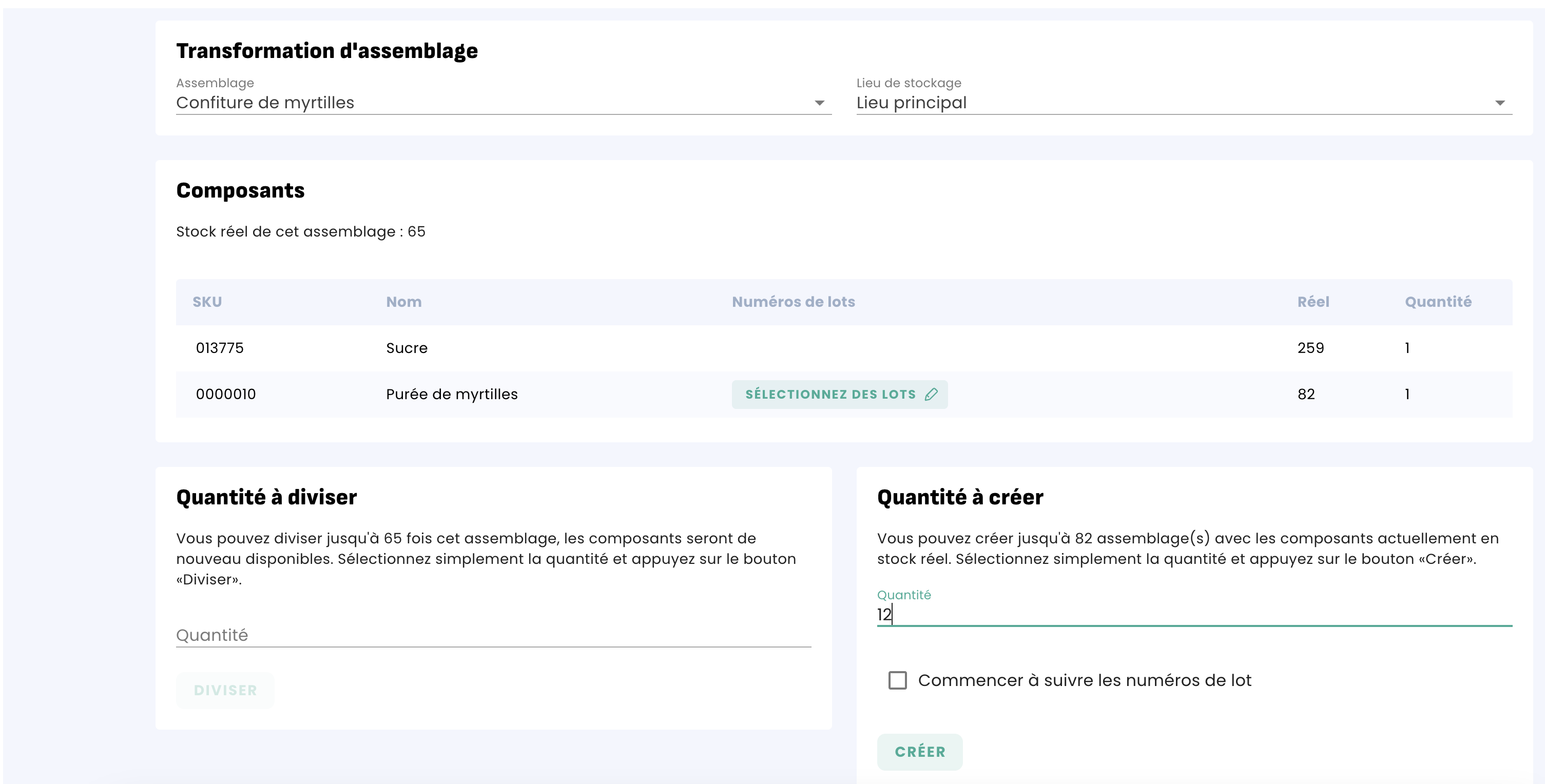Click the Numéros de lots column header
This screenshot has height=784, width=1545.
(x=793, y=302)
